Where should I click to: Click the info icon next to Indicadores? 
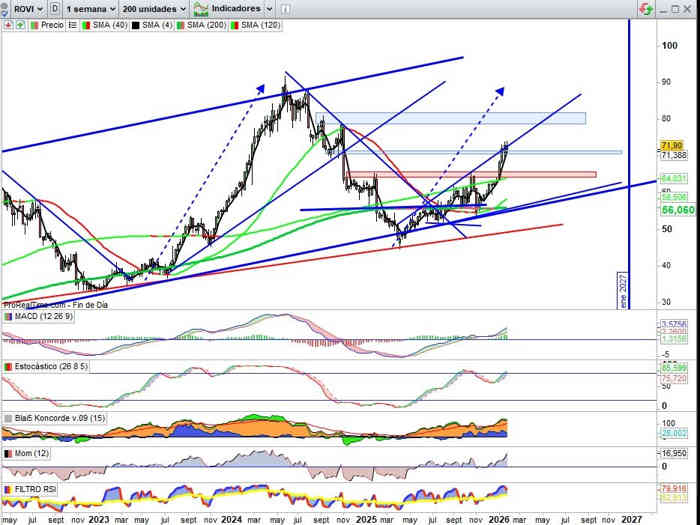pos(285,8)
